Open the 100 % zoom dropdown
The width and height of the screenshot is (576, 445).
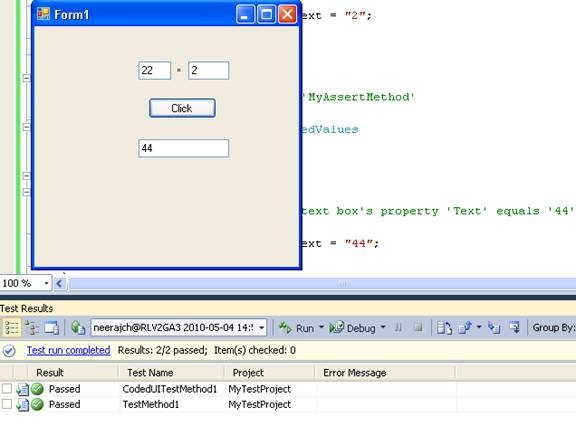click(46, 283)
